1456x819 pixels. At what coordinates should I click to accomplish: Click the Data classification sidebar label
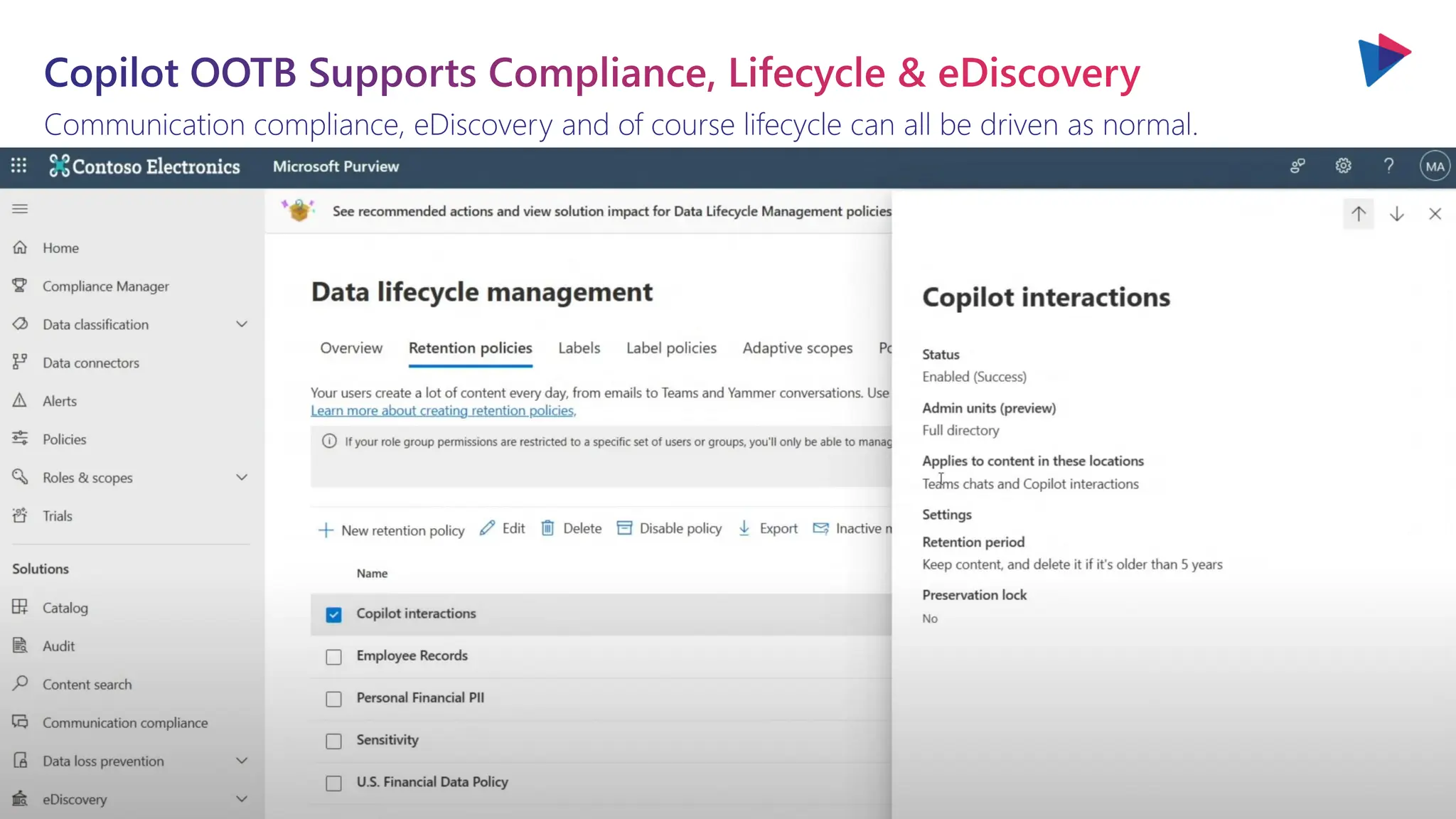click(95, 324)
